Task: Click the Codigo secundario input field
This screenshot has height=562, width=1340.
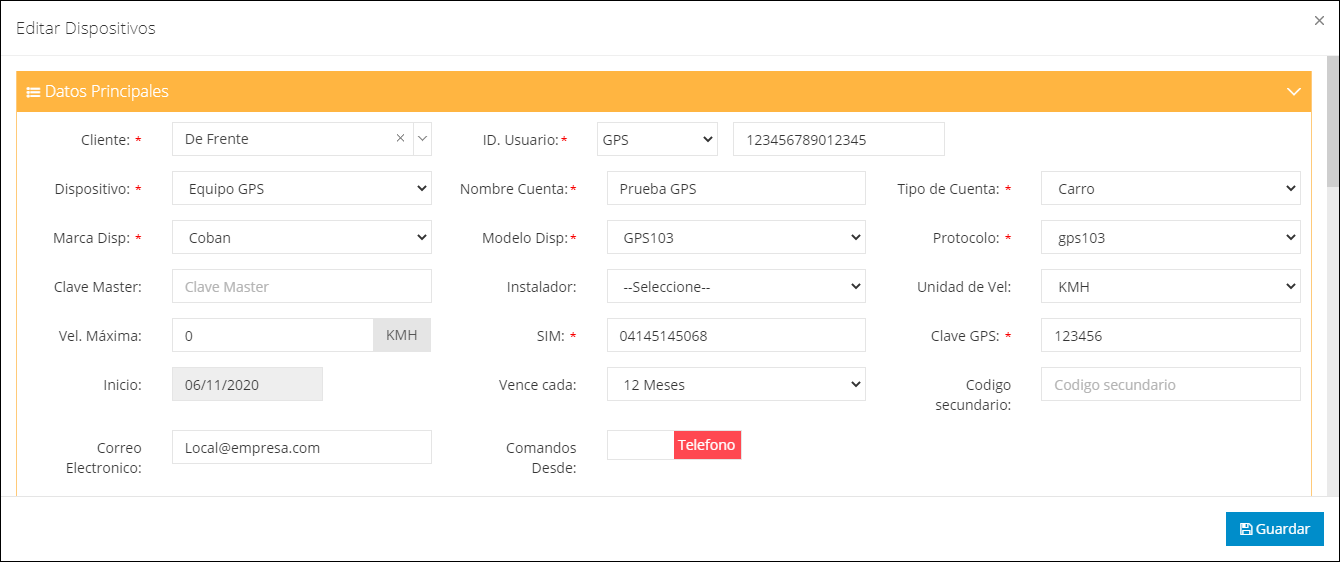Action: coord(1170,384)
